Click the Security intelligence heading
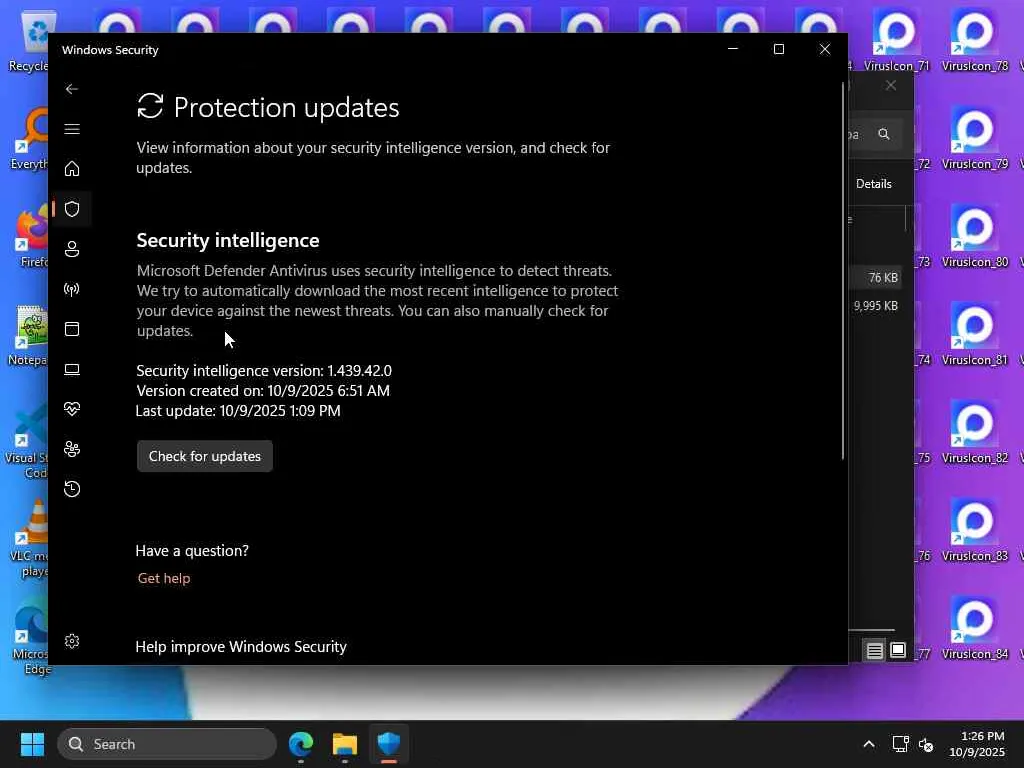 pos(228,240)
